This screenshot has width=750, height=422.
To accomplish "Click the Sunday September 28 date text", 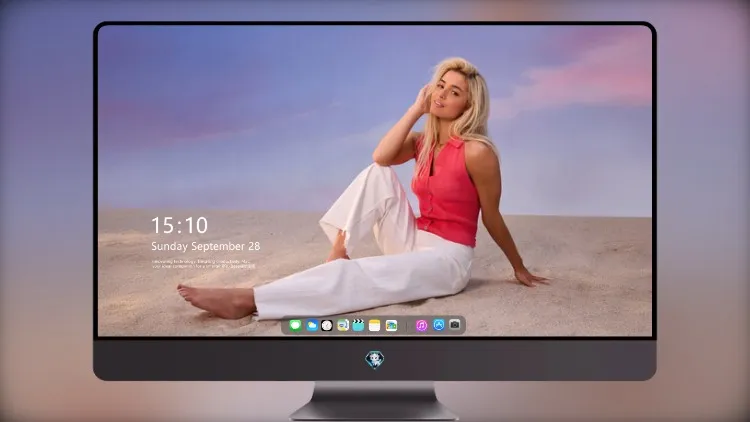I will pyautogui.click(x=206, y=246).
